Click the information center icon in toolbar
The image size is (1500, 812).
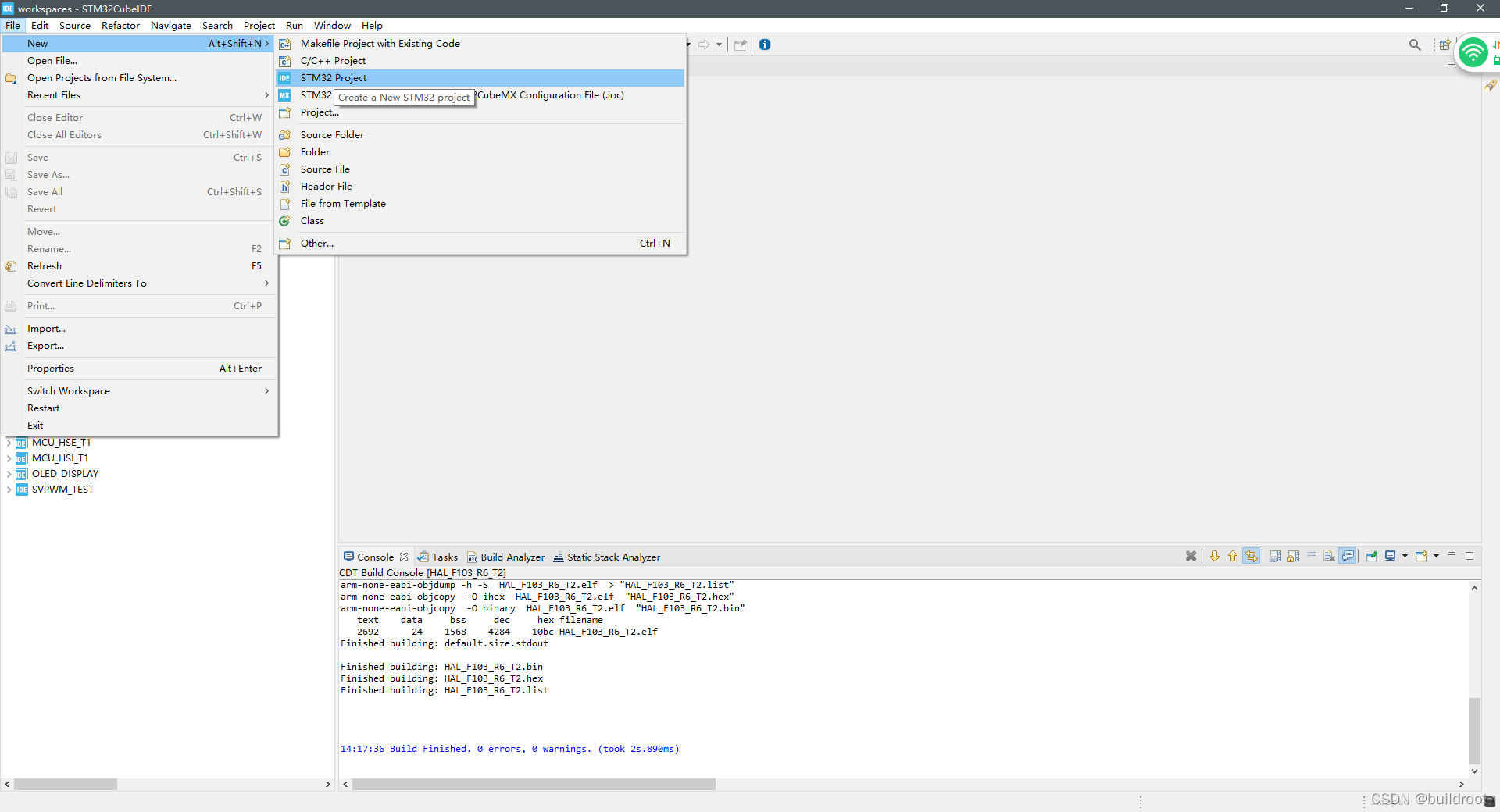tap(765, 45)
